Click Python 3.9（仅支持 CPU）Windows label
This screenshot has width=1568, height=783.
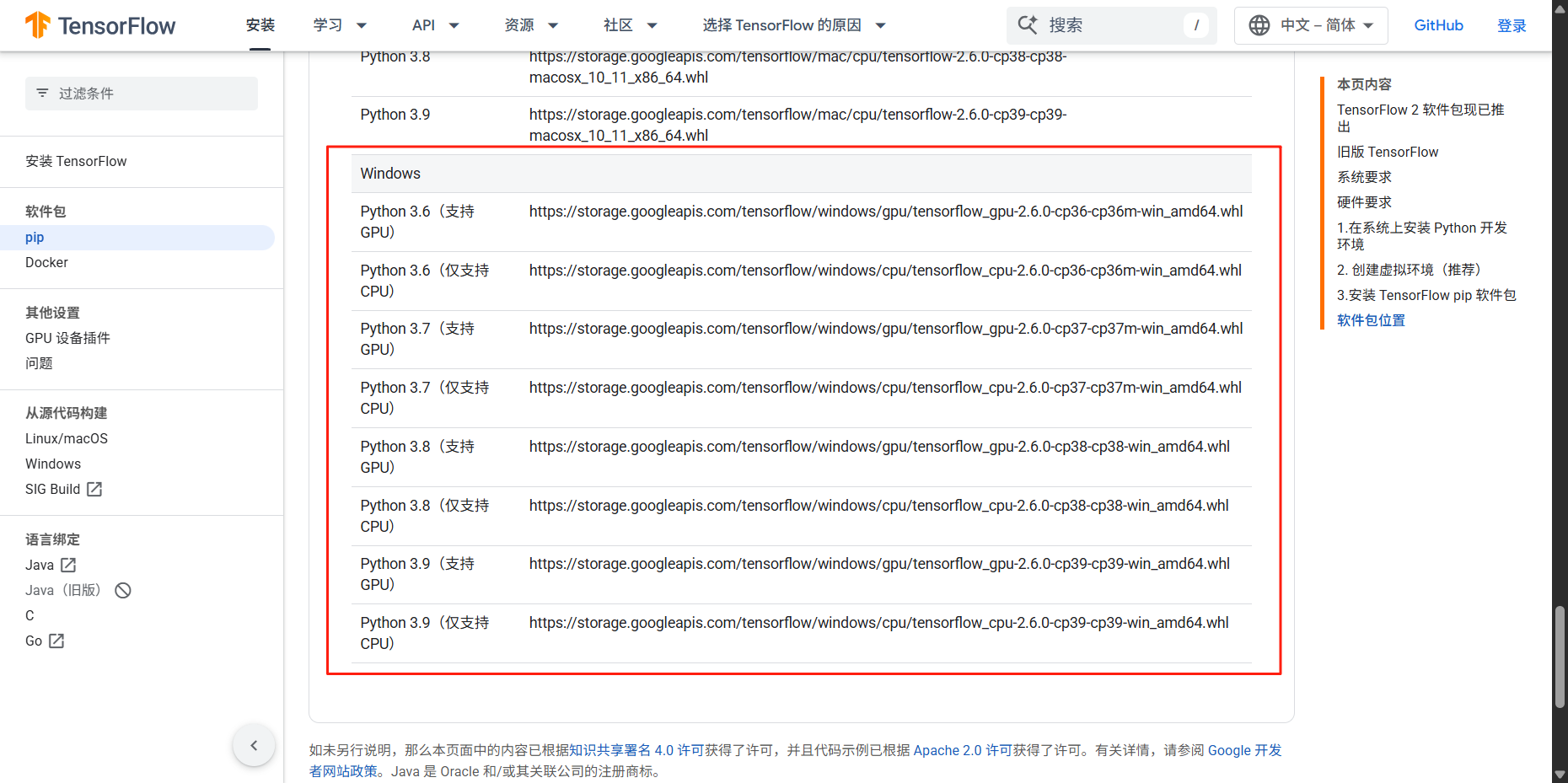425,633
